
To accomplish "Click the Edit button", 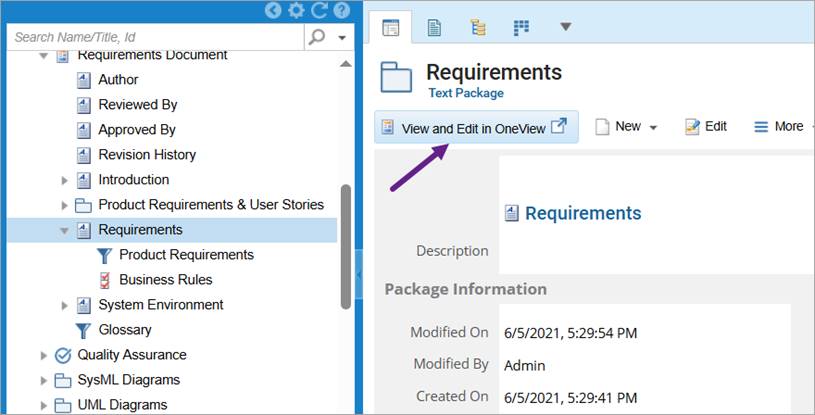I will [706, 127].
